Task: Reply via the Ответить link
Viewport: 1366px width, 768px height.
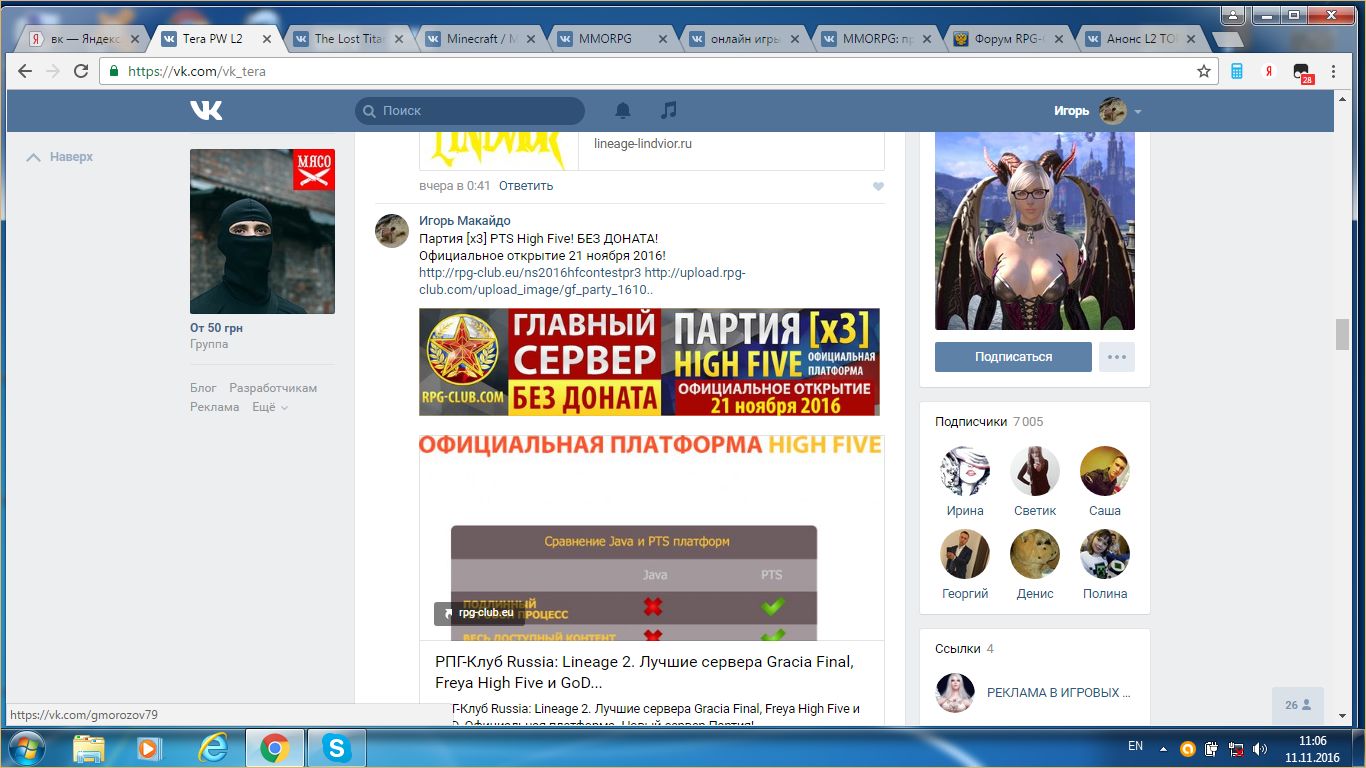Action: click(526, 186)
